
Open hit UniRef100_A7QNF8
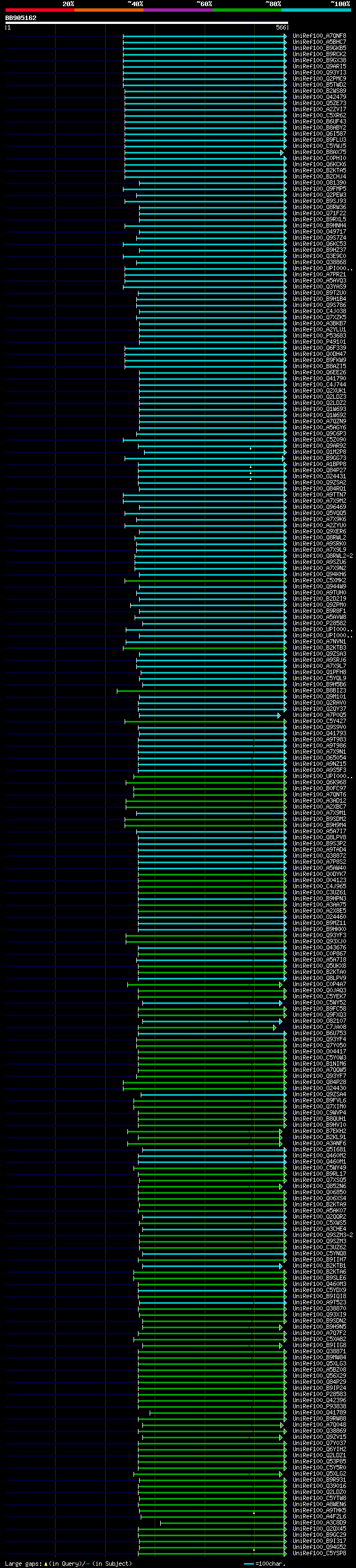tap(319, 36)
